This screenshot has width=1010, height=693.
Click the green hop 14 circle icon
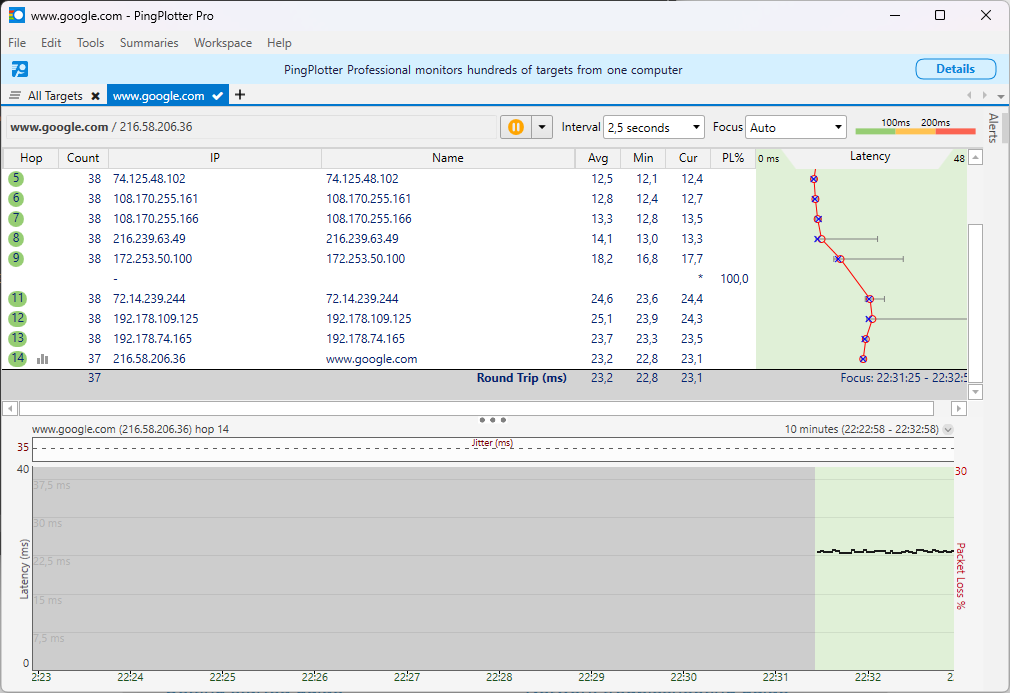click(x=17, y=358)
